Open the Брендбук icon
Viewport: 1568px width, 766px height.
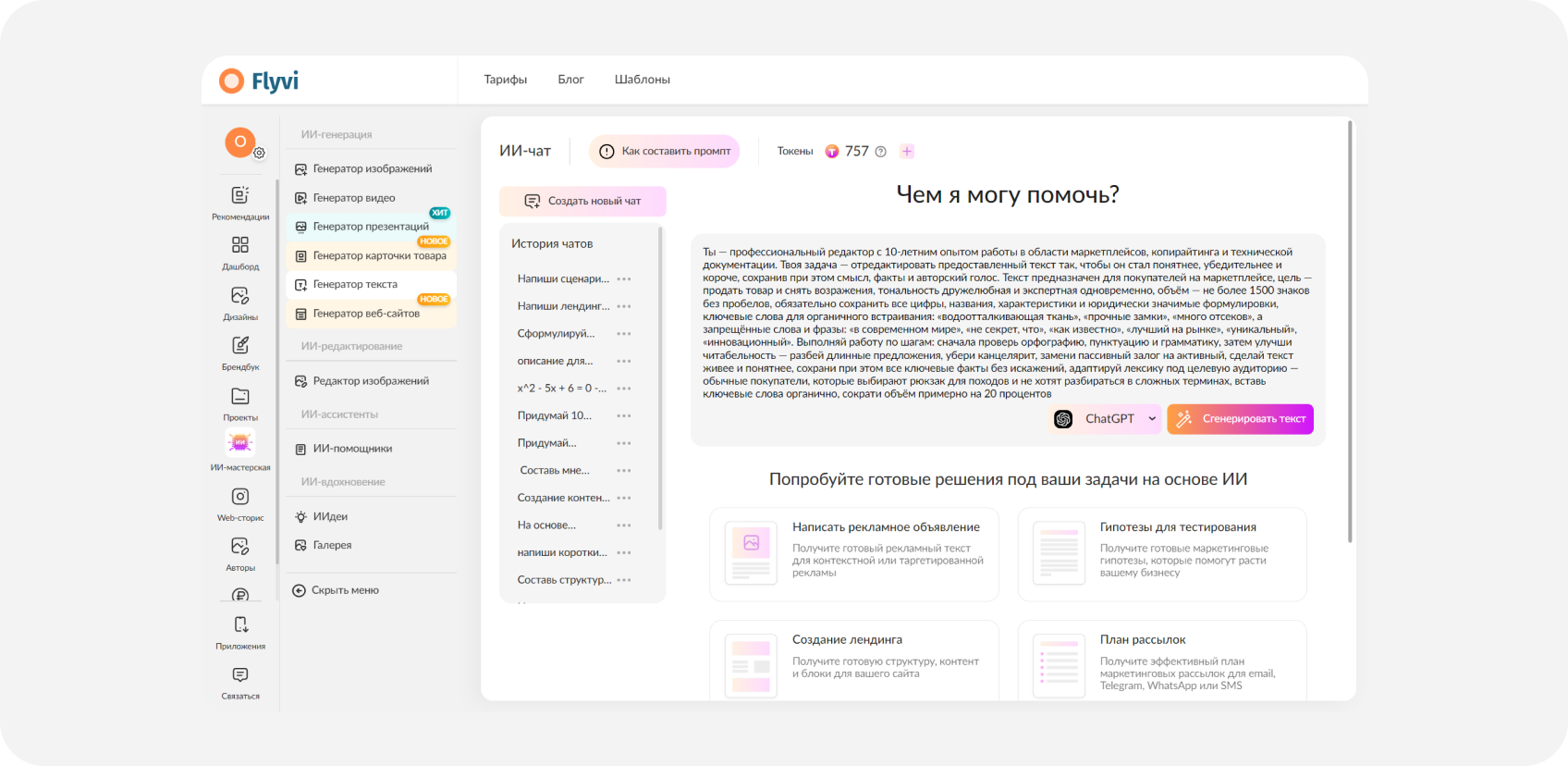(x=240, y=345)
